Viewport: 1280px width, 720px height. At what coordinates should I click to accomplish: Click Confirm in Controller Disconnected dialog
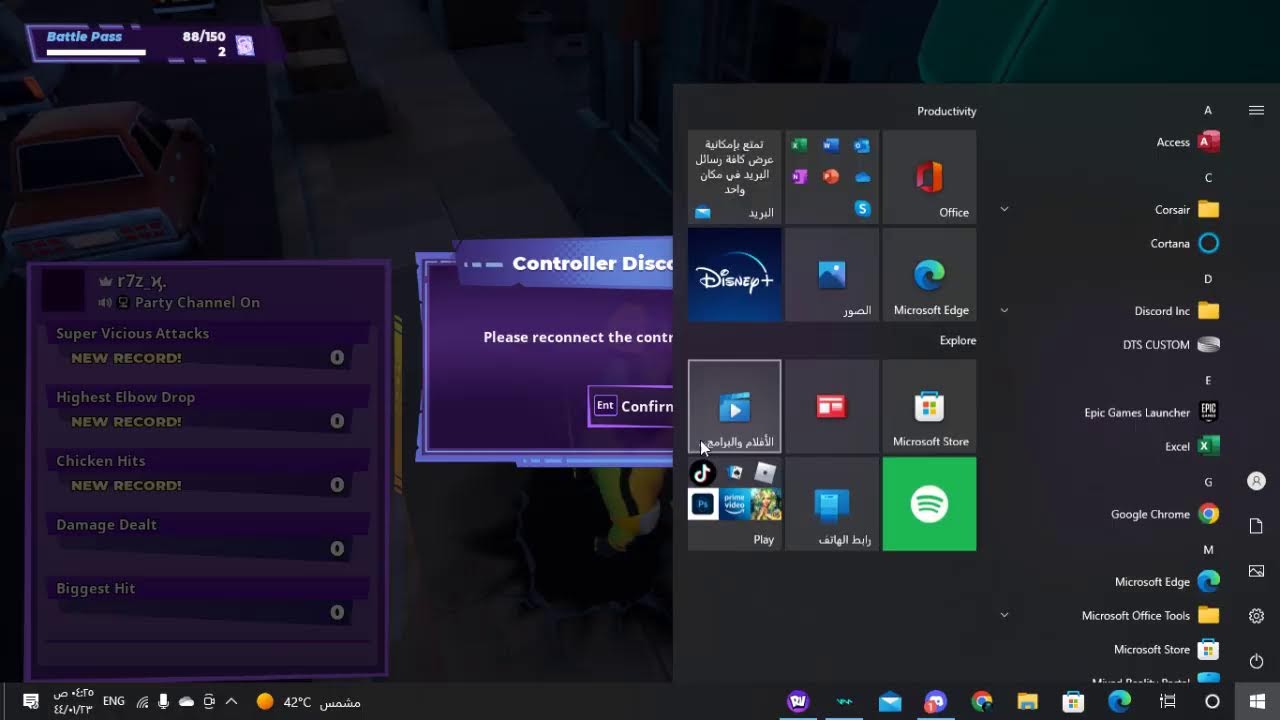pyautogui.click(x=632, y=406)
